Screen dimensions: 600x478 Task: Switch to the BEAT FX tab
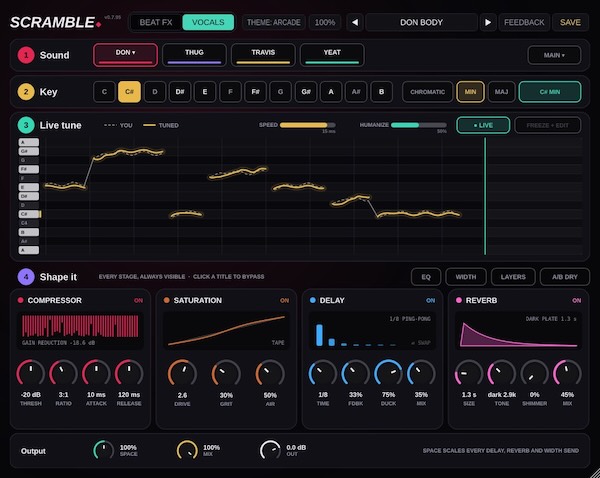(156, 23)
